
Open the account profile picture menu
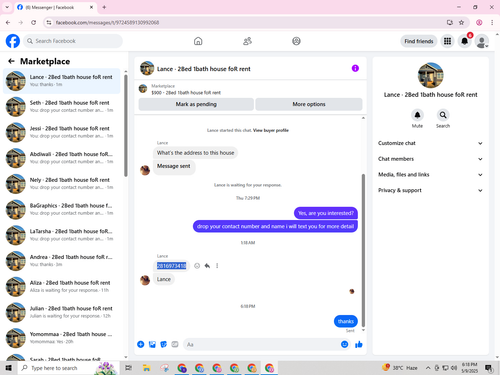[482, 41]
